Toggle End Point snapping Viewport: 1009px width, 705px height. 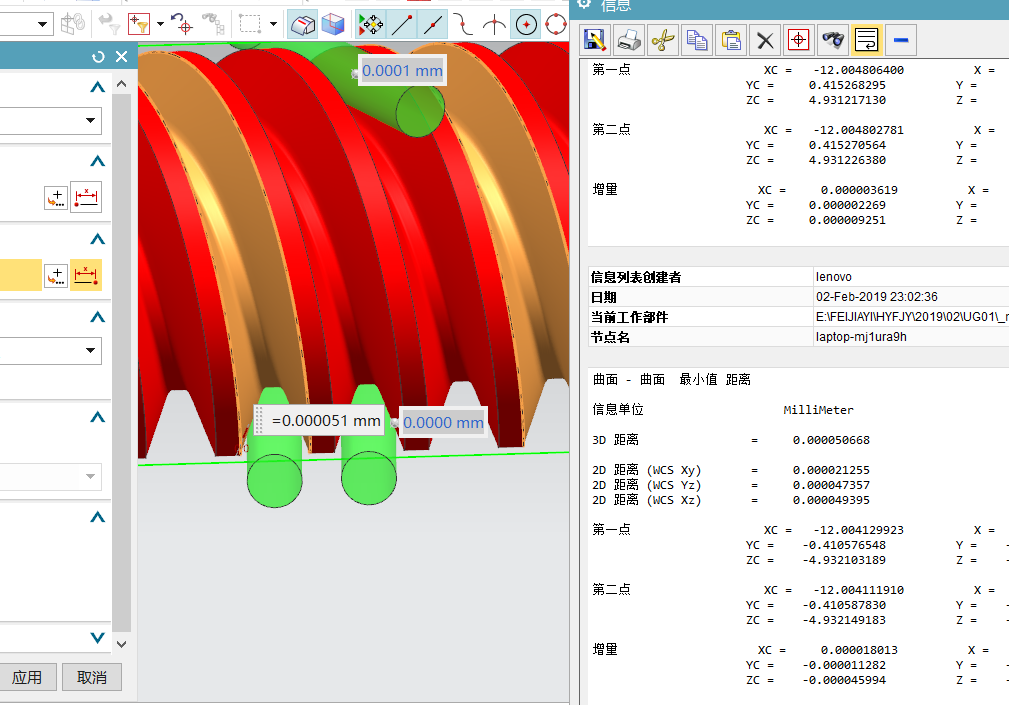[402, 24]
